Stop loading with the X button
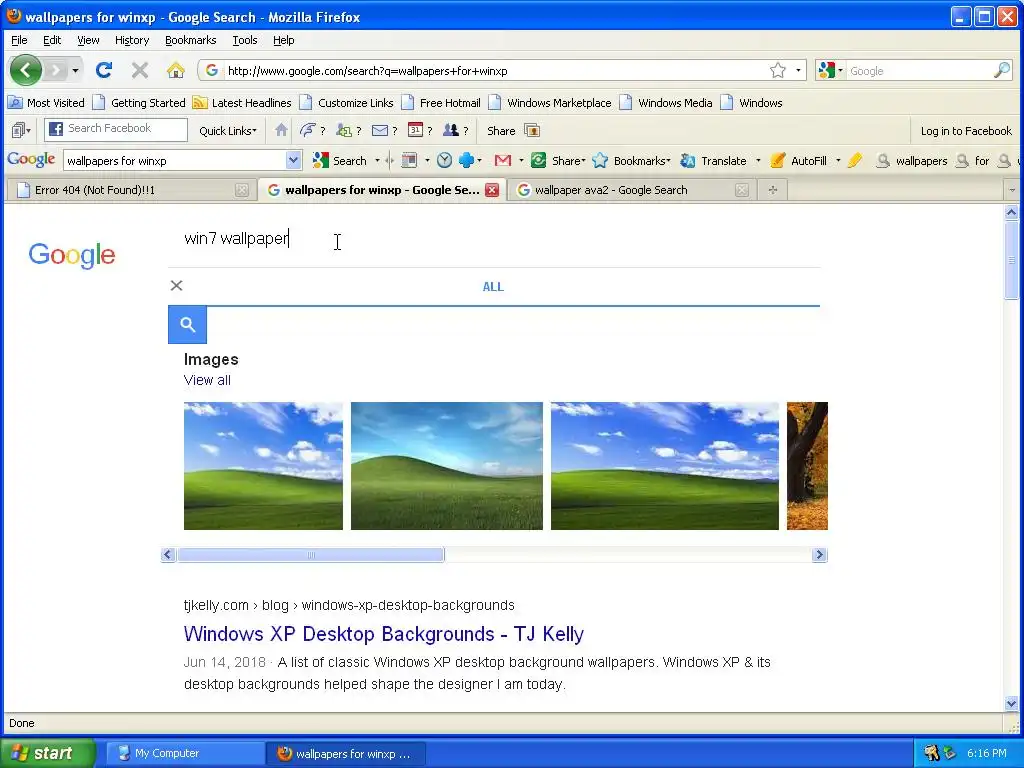 [140, 70]
